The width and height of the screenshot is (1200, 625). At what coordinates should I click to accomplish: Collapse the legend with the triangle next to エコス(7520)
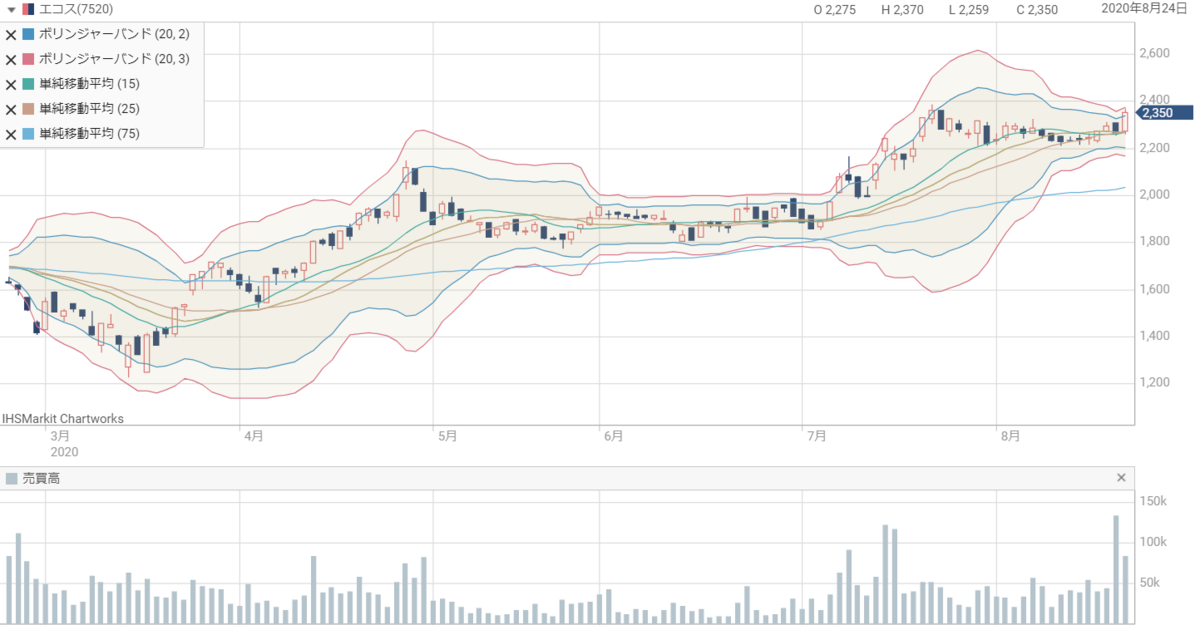10,9
